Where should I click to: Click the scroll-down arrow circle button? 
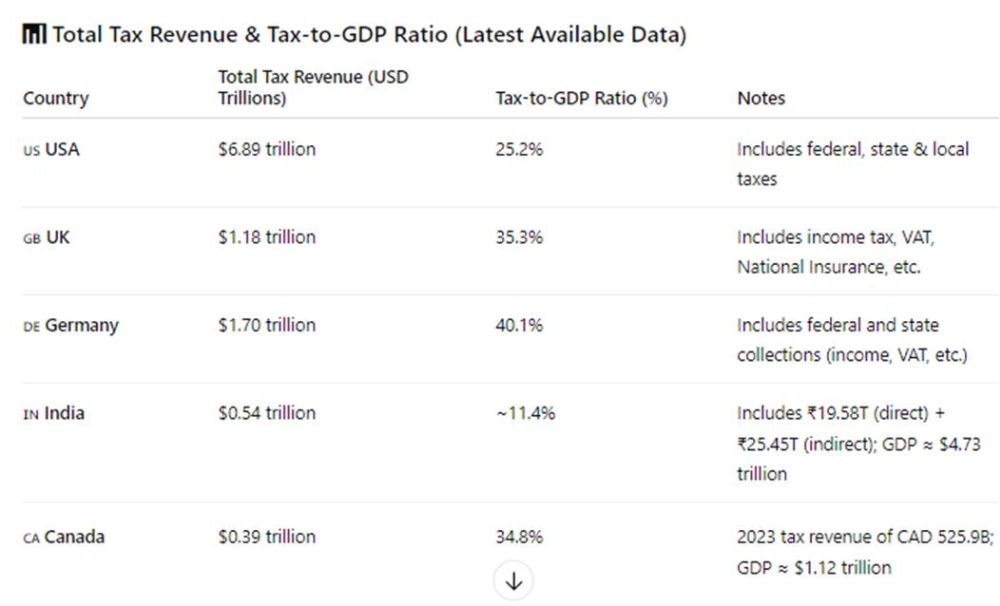coord(514,581)
